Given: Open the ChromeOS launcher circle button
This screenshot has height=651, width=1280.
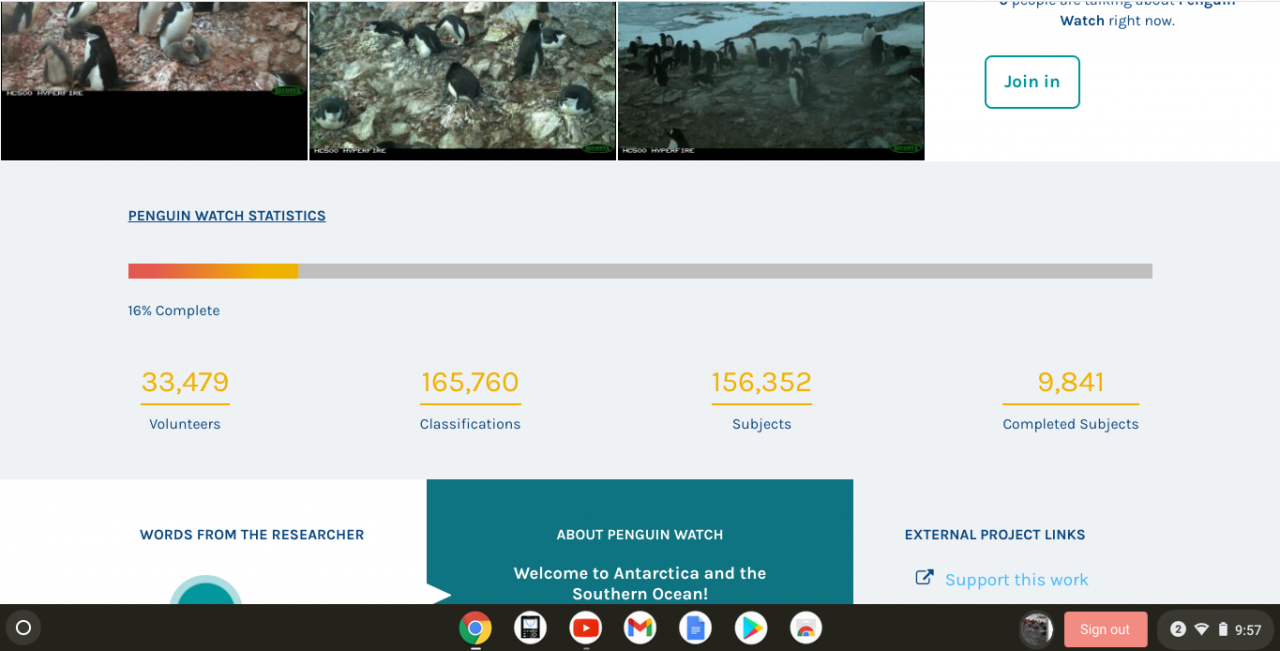Looking at the screenshot, I should pyautogui.click(x=24, y=628).
